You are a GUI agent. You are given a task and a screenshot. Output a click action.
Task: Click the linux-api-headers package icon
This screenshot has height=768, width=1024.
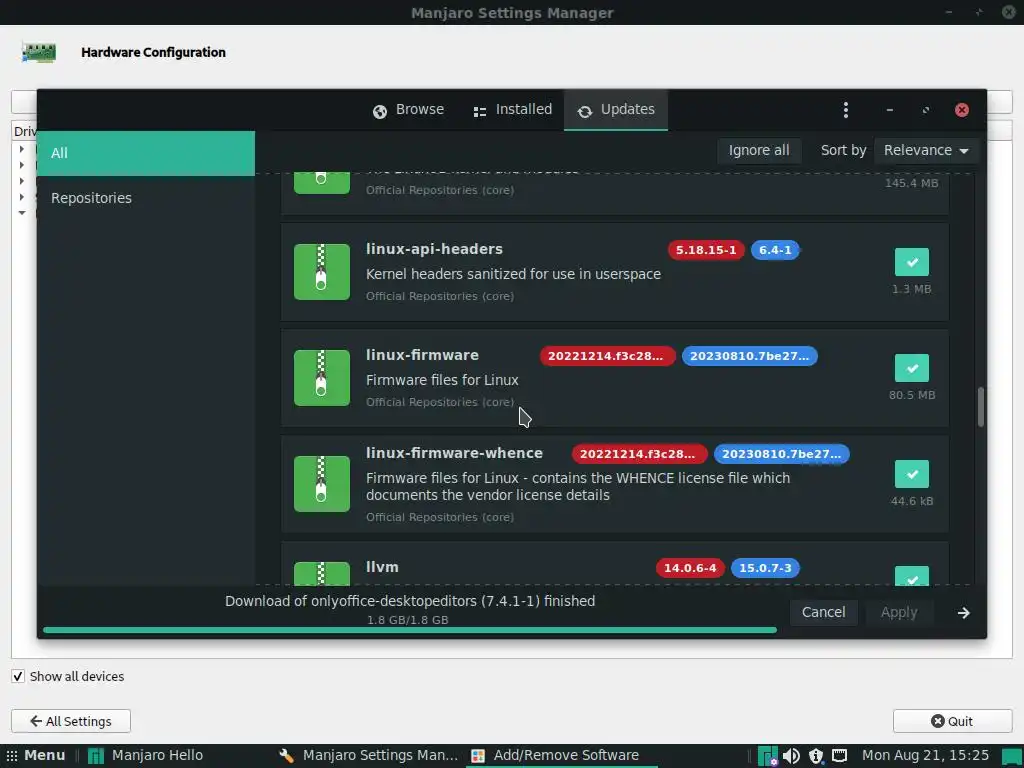(x=321, y=272)
